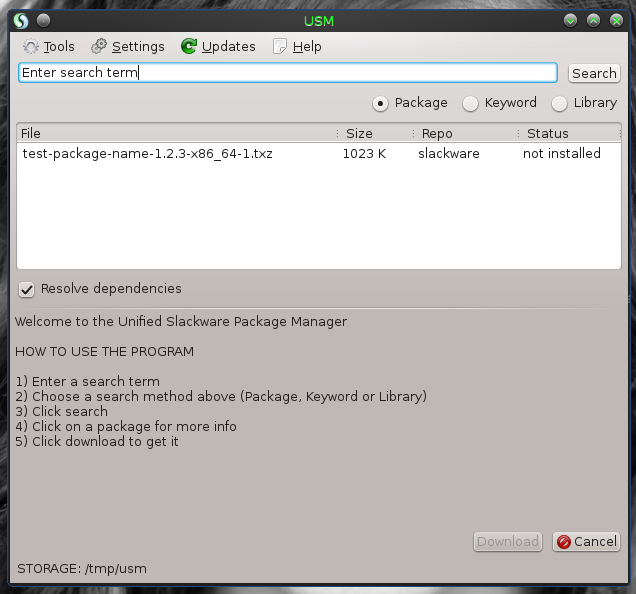Maximize the USM window
Viewport: 636px width, 594px height.
coord(593,20)
